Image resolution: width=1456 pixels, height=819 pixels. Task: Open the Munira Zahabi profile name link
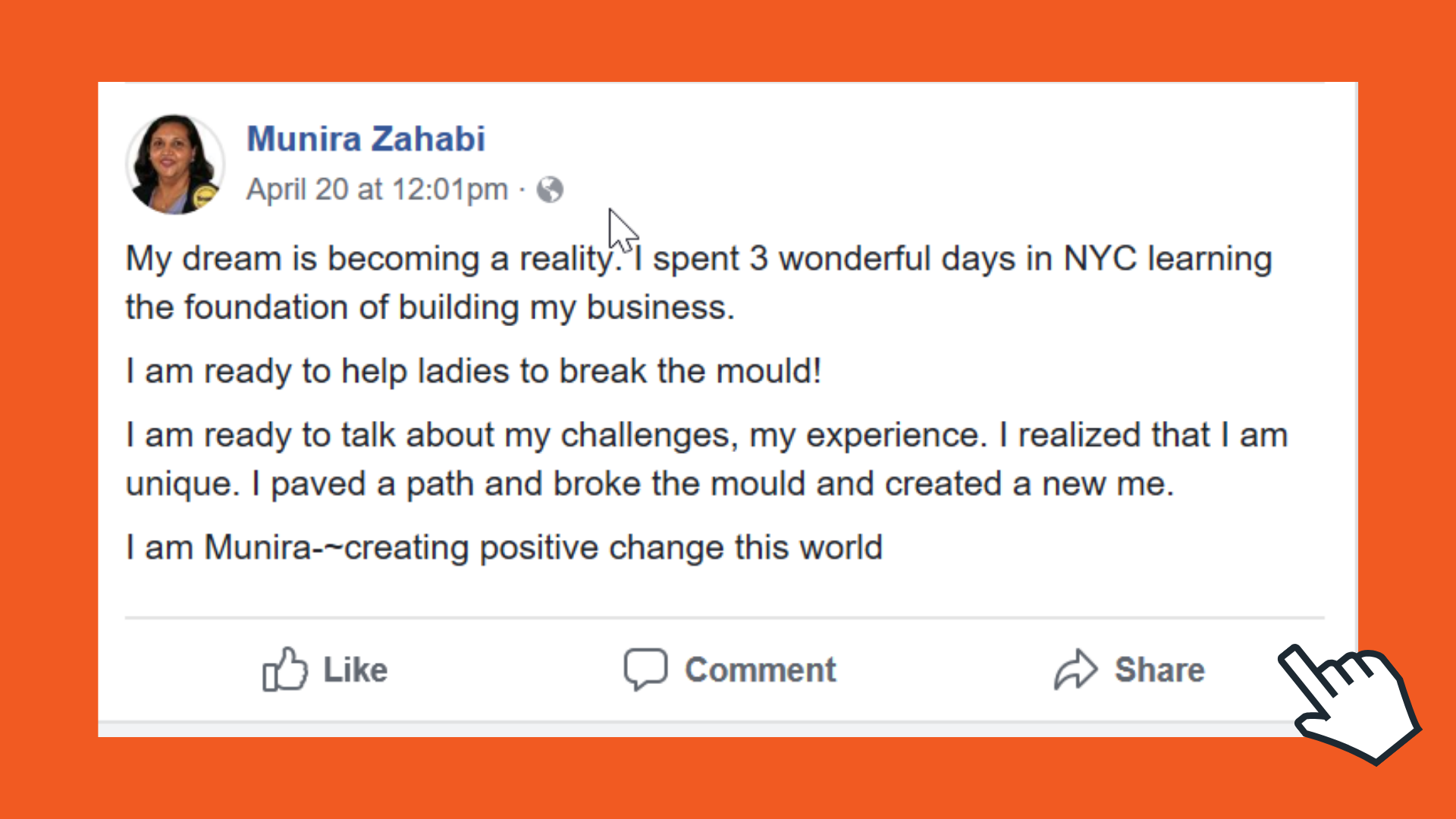click(x=366, y=140)
